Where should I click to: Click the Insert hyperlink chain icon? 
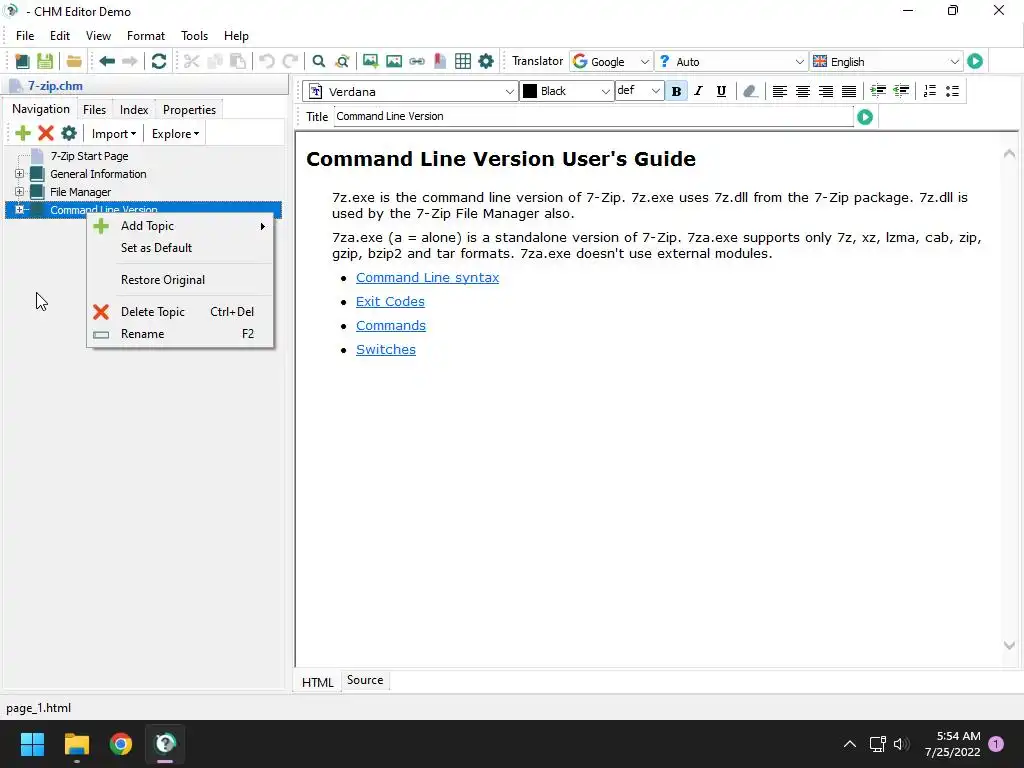[417, 61]
